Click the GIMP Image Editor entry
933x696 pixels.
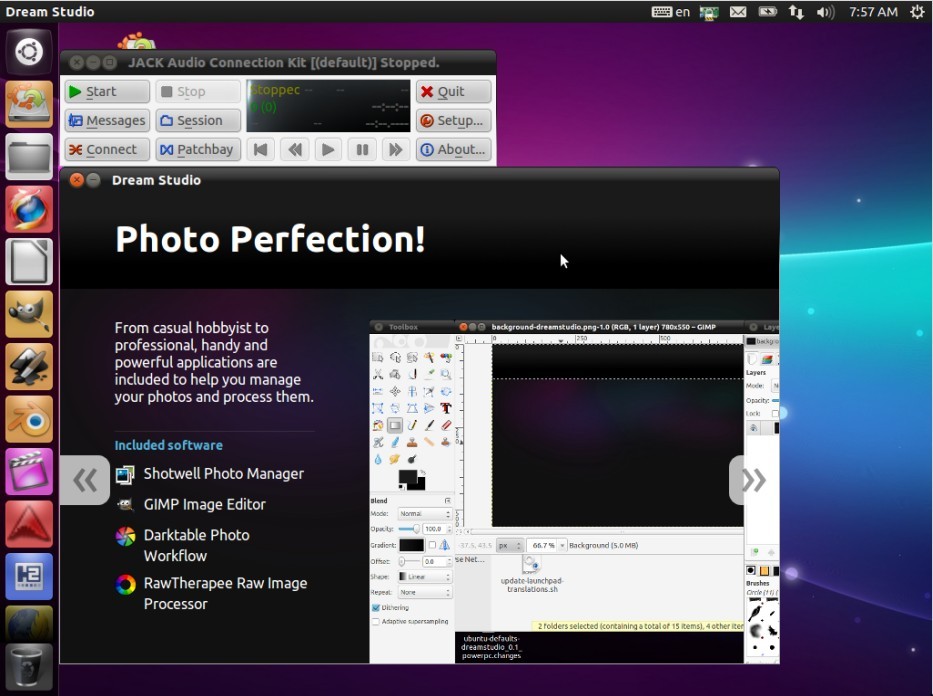[205, 504]
